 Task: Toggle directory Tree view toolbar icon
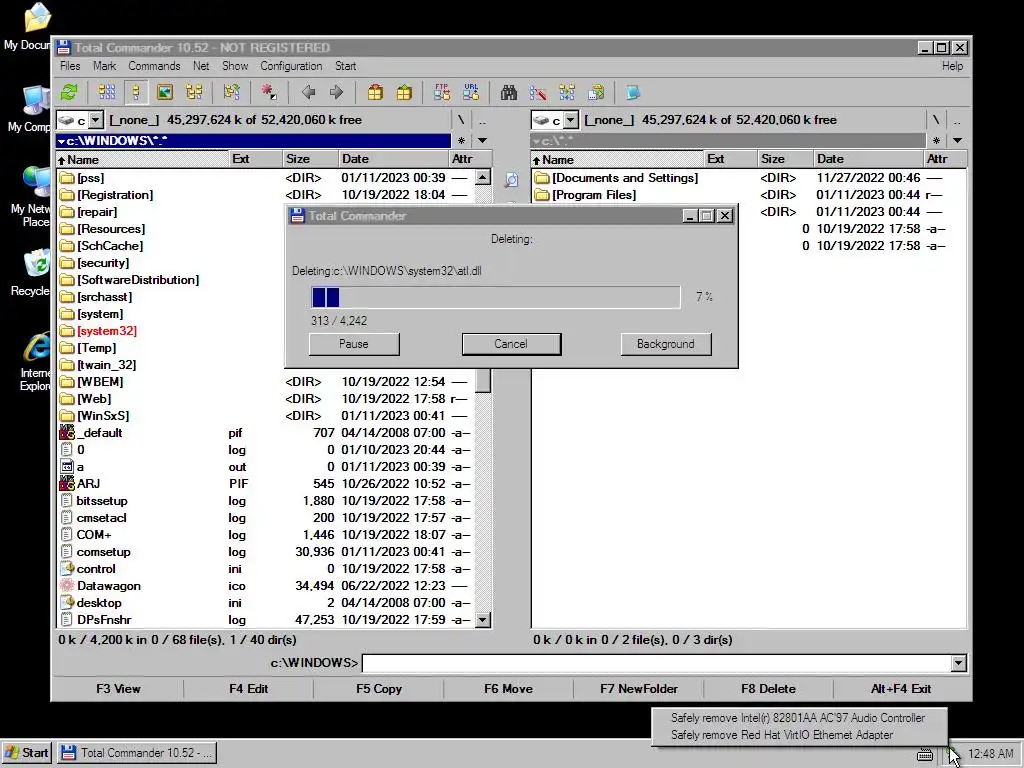pyautogui.click(x=194, y=93)
